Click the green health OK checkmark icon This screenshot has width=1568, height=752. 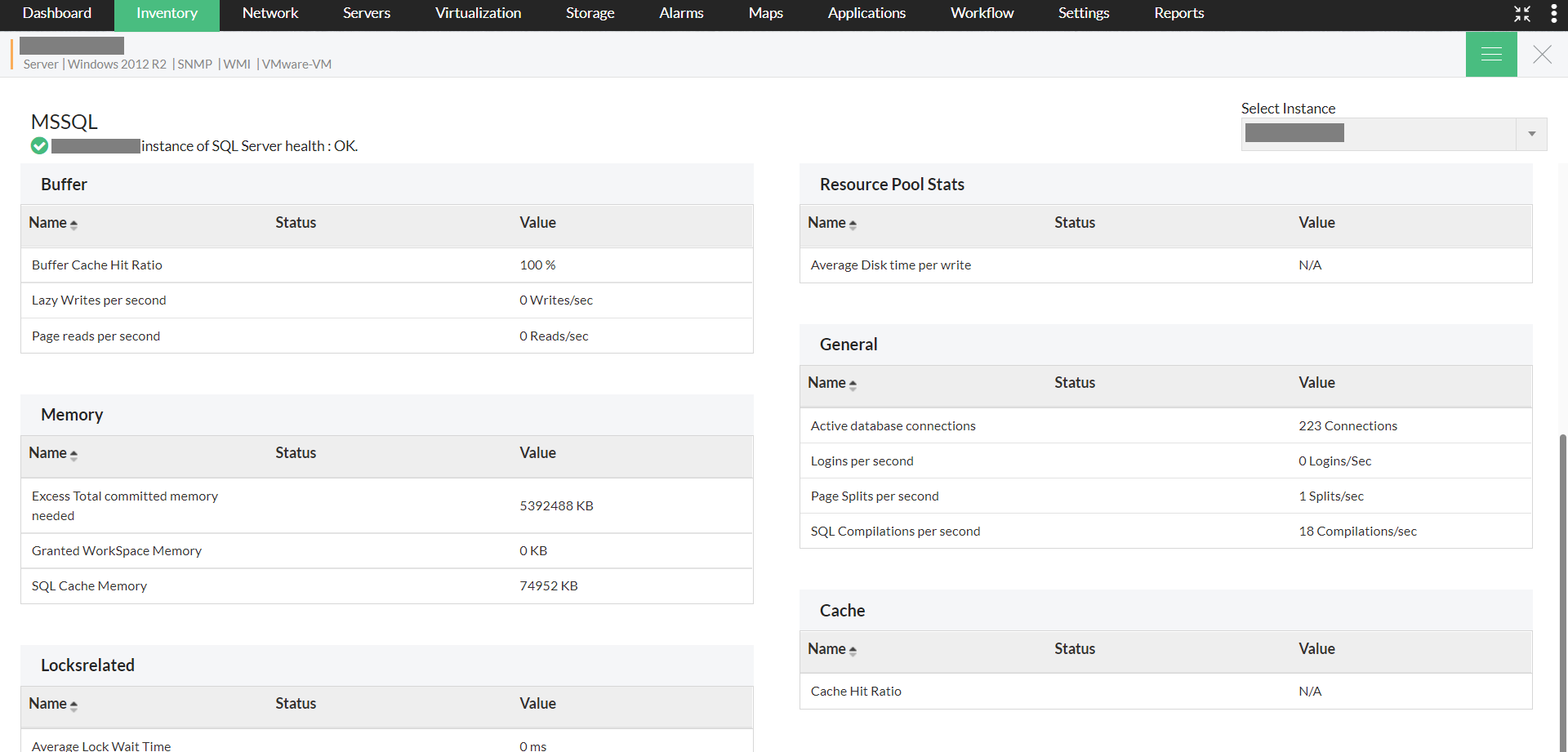pyautogui.click(x=39, y=146)
